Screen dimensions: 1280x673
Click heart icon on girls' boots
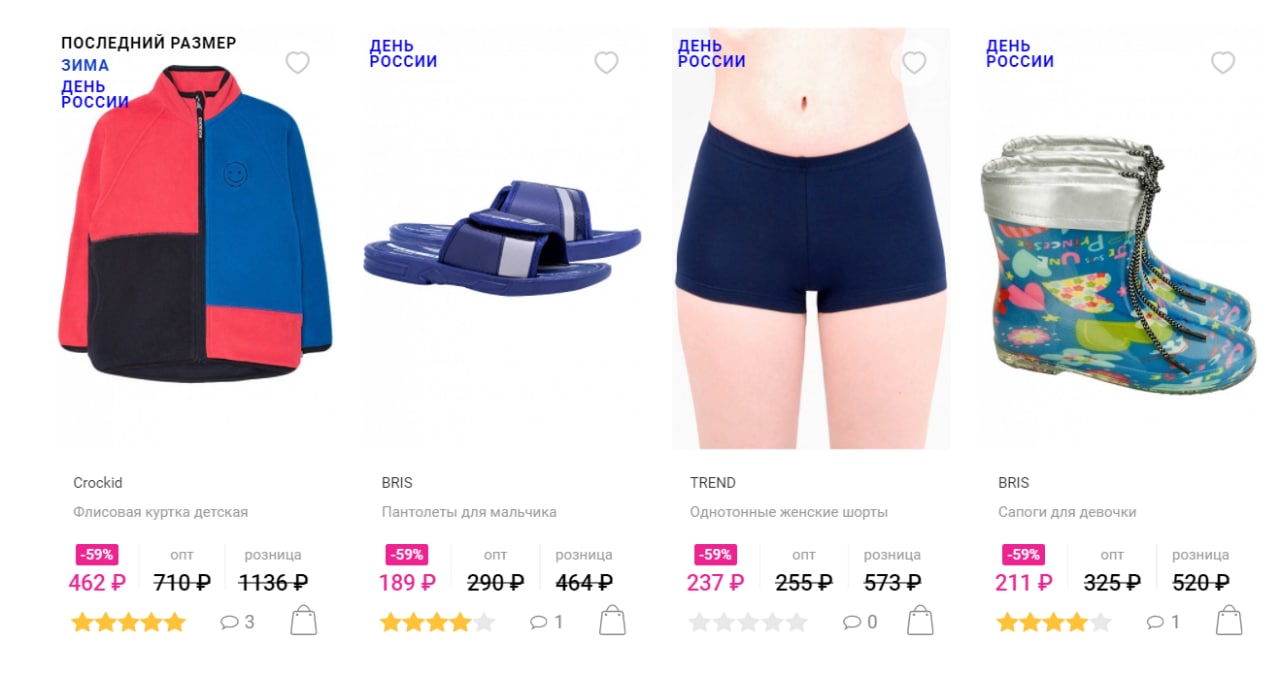1223,63
